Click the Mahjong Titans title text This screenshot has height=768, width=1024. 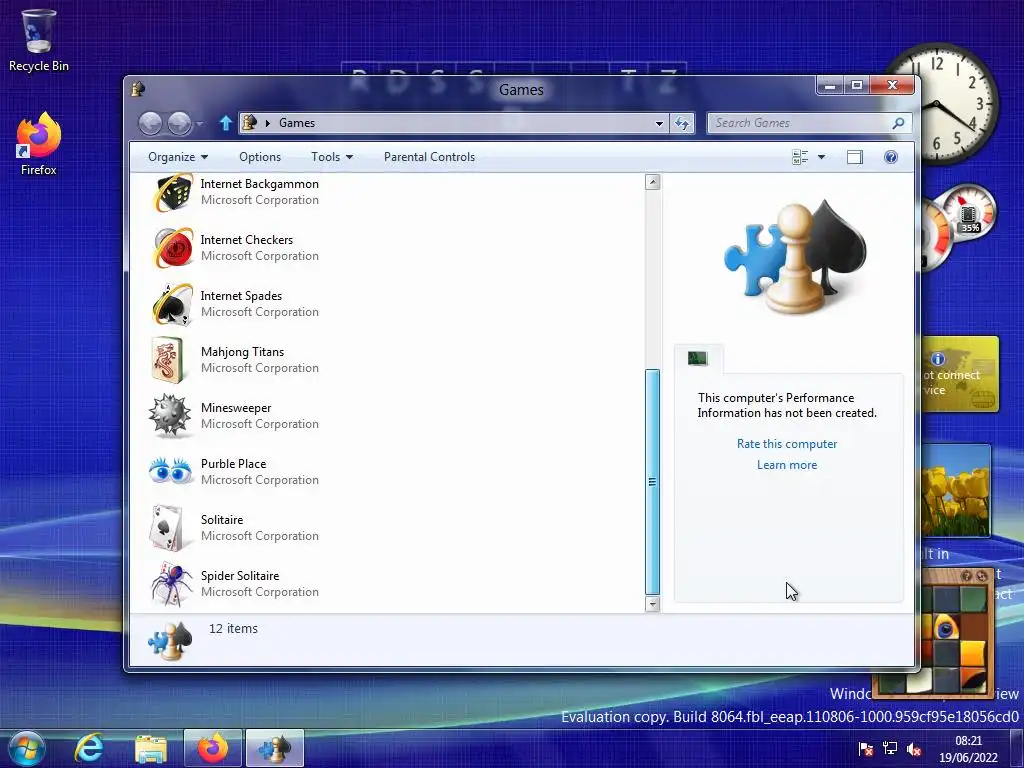[242, 351]
